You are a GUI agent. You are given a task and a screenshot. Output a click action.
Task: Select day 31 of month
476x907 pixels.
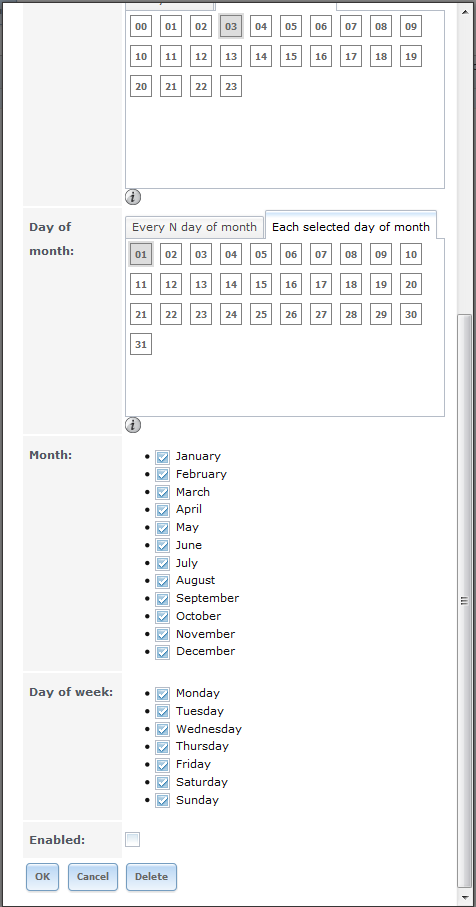coord(141,344)
